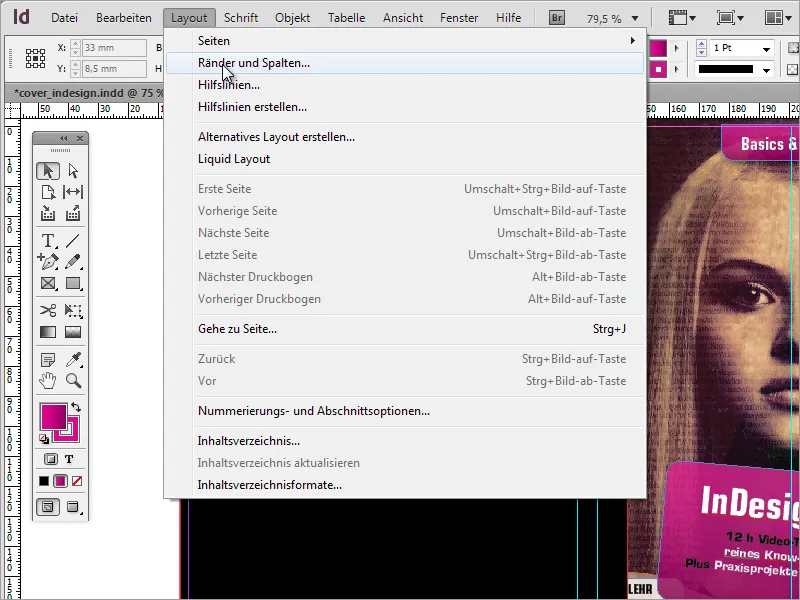Click the stroke color swatch in control bar
This screenshot has height=600, width=800.
658,69
